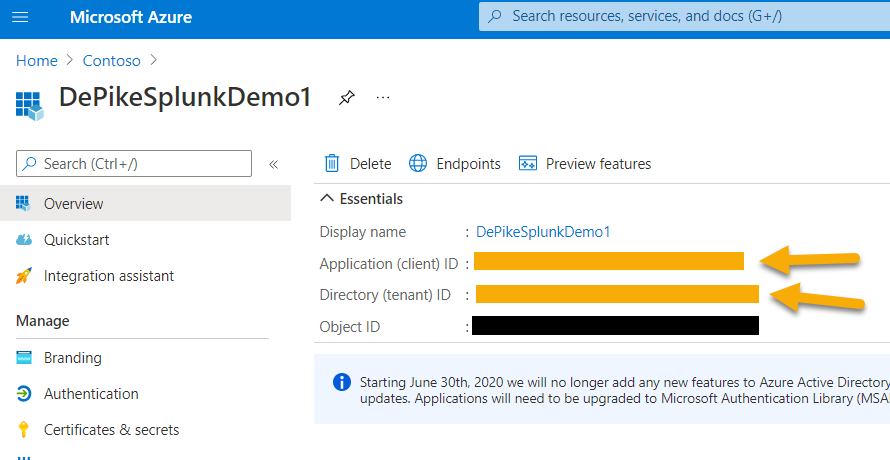Select Overview in the sidebar

point(73,204)
